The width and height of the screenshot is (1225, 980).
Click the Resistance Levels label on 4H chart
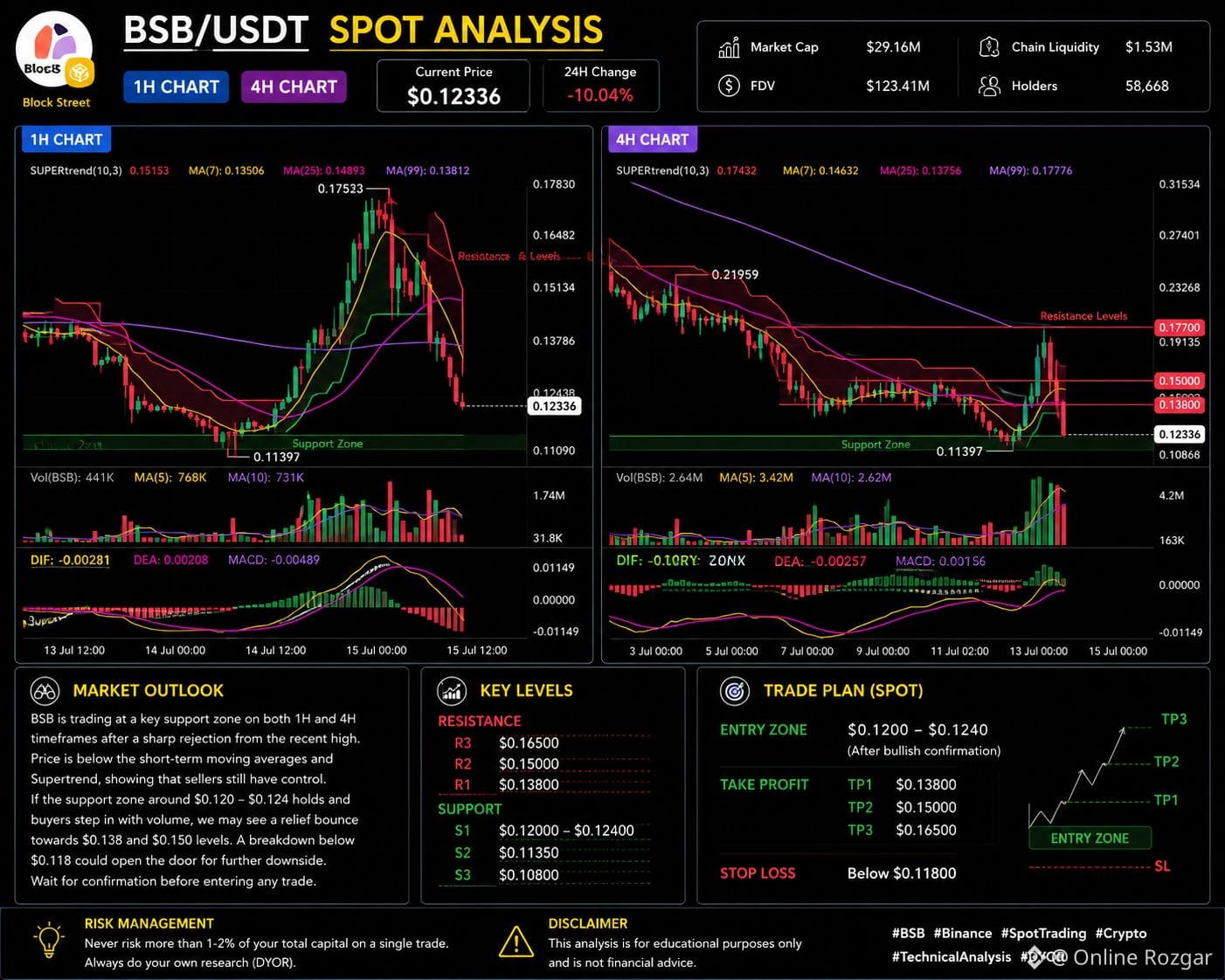pyautogui.click(x=1083, y=315)
